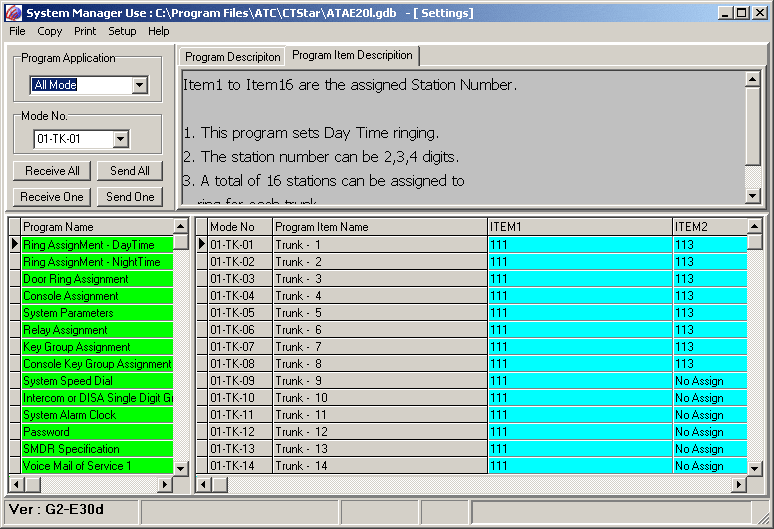Click the item grid scroll-up arrow
The width and height of the screenshot is (774, 529).
(754, 227)
